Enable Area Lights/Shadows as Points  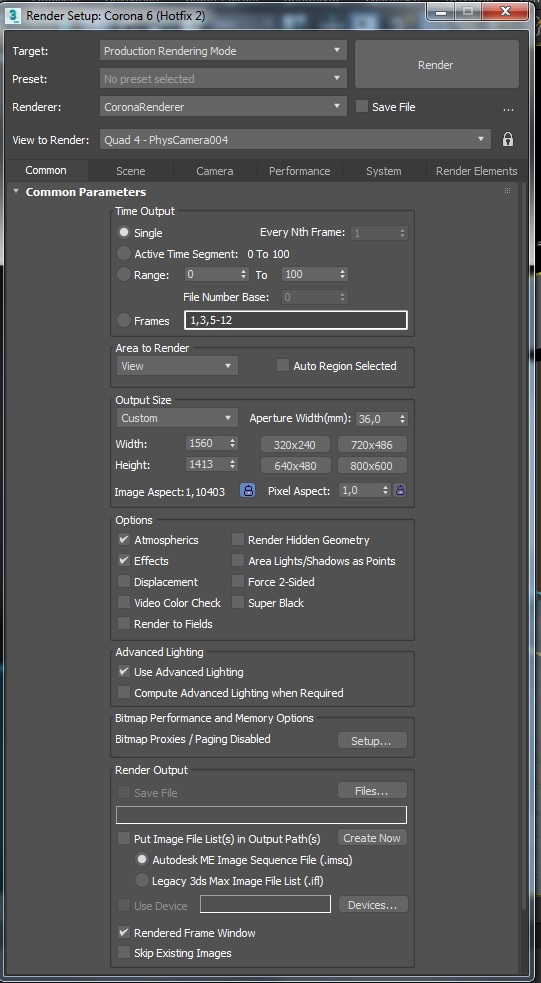(238, 560)
